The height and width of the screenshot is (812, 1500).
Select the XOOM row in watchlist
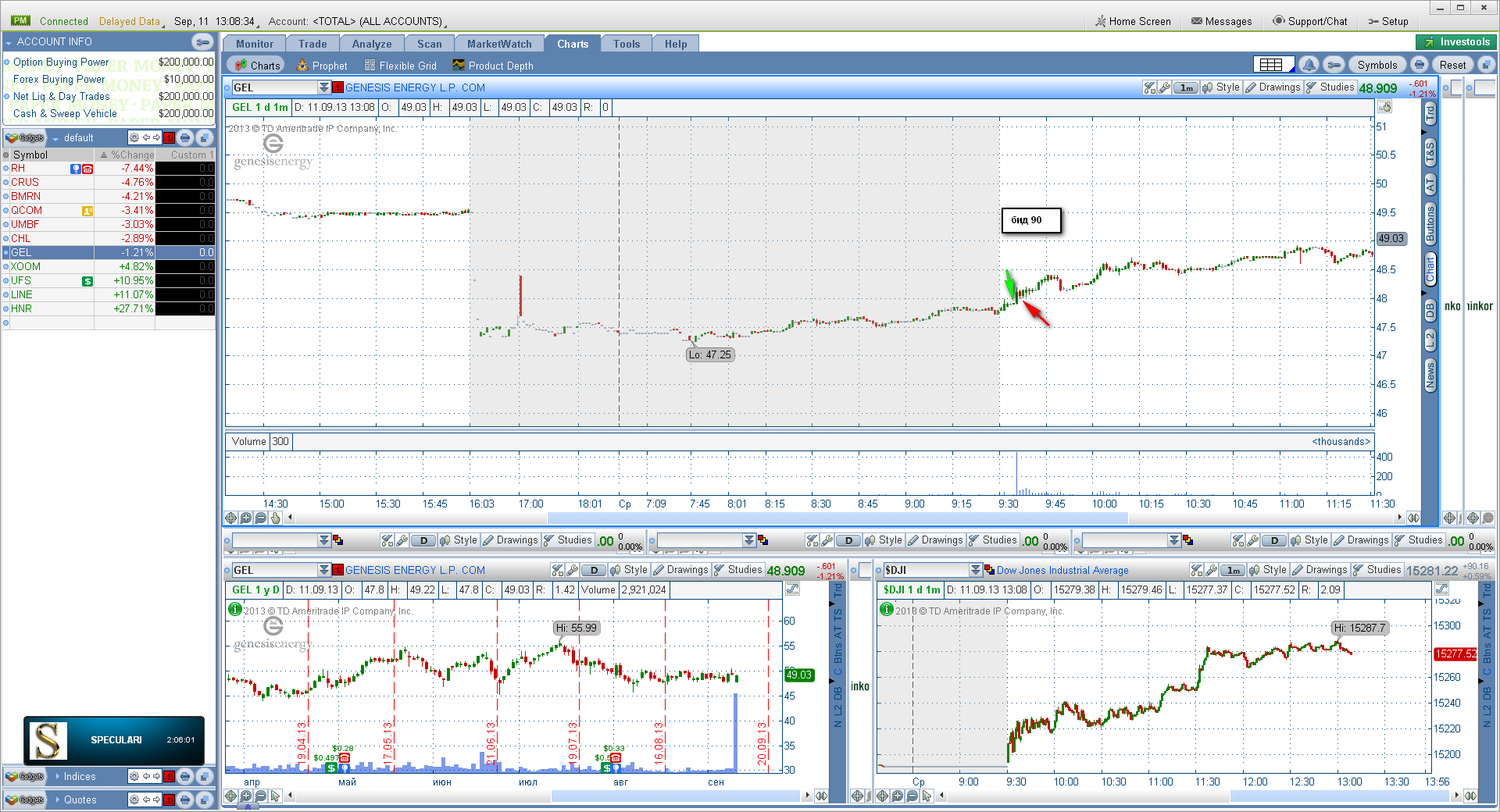[109, 266]
